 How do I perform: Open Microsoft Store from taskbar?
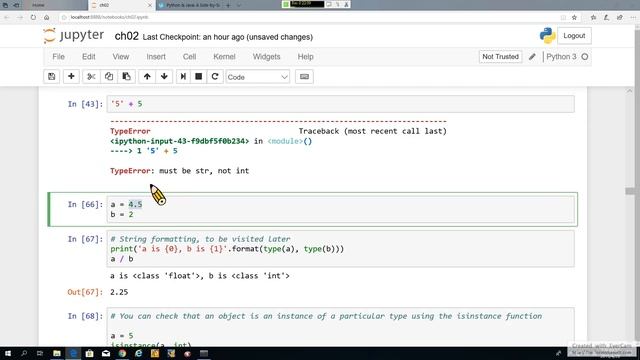tap(89, 353)
